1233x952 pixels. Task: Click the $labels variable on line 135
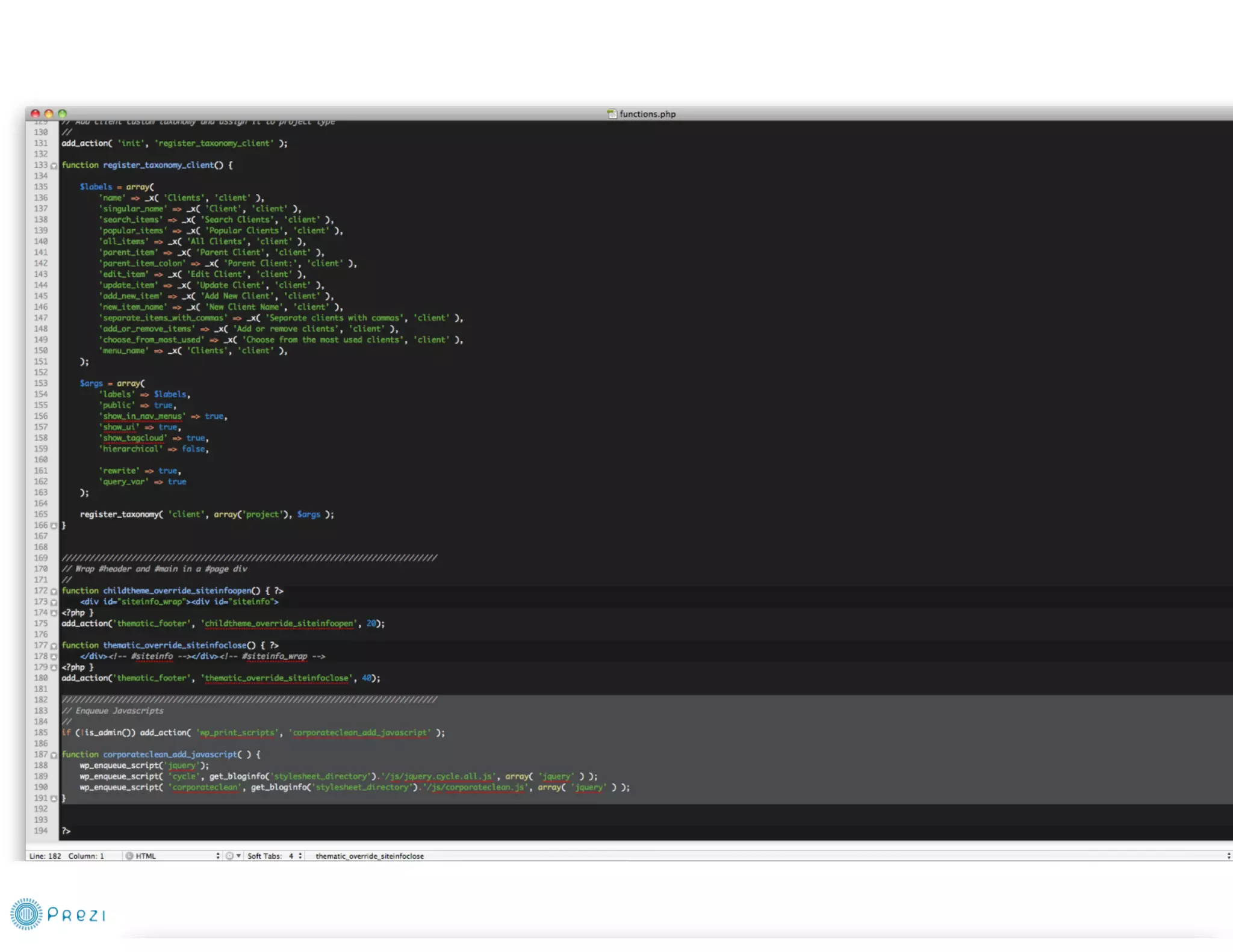(96, 187)
